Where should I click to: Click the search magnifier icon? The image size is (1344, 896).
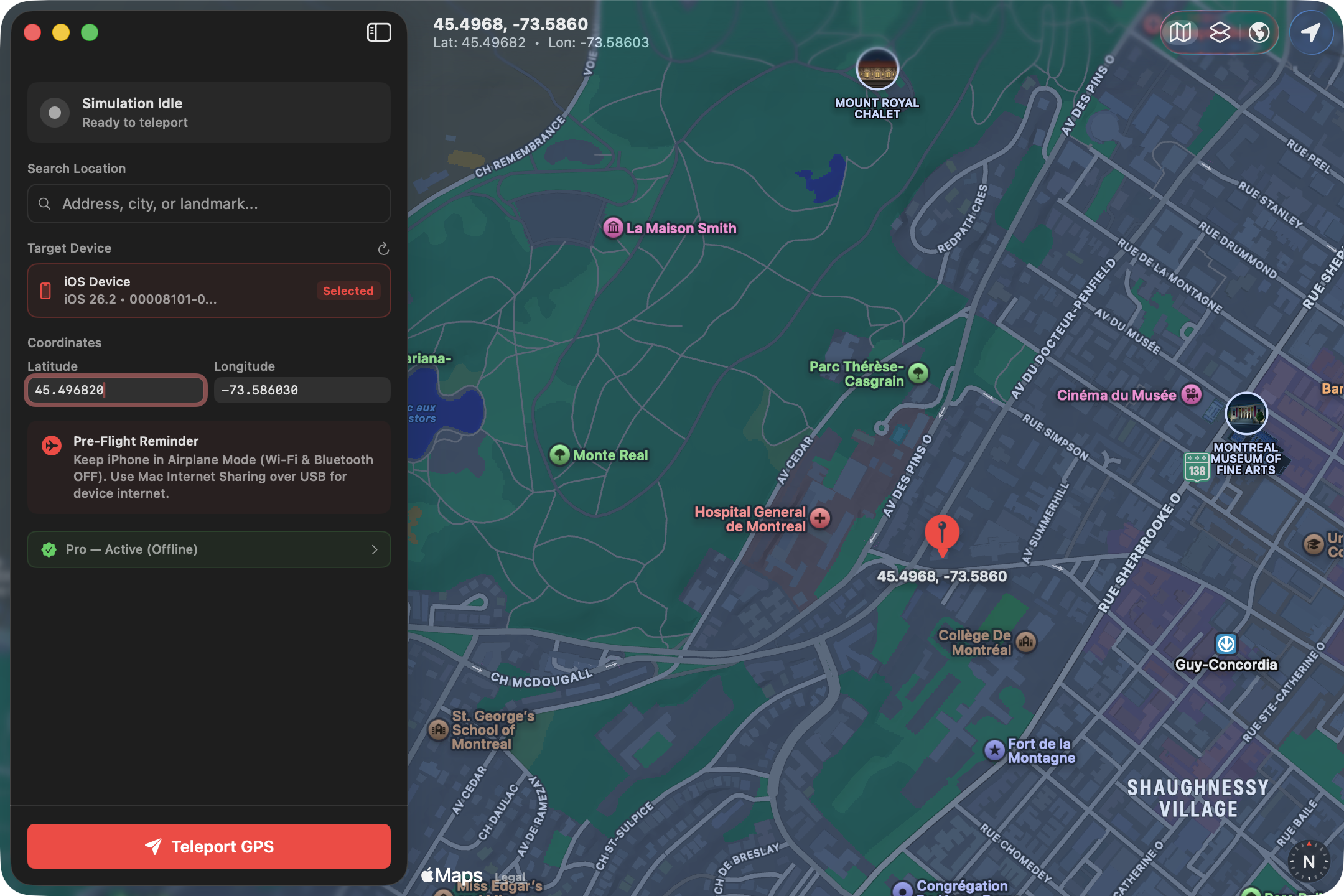44,203
